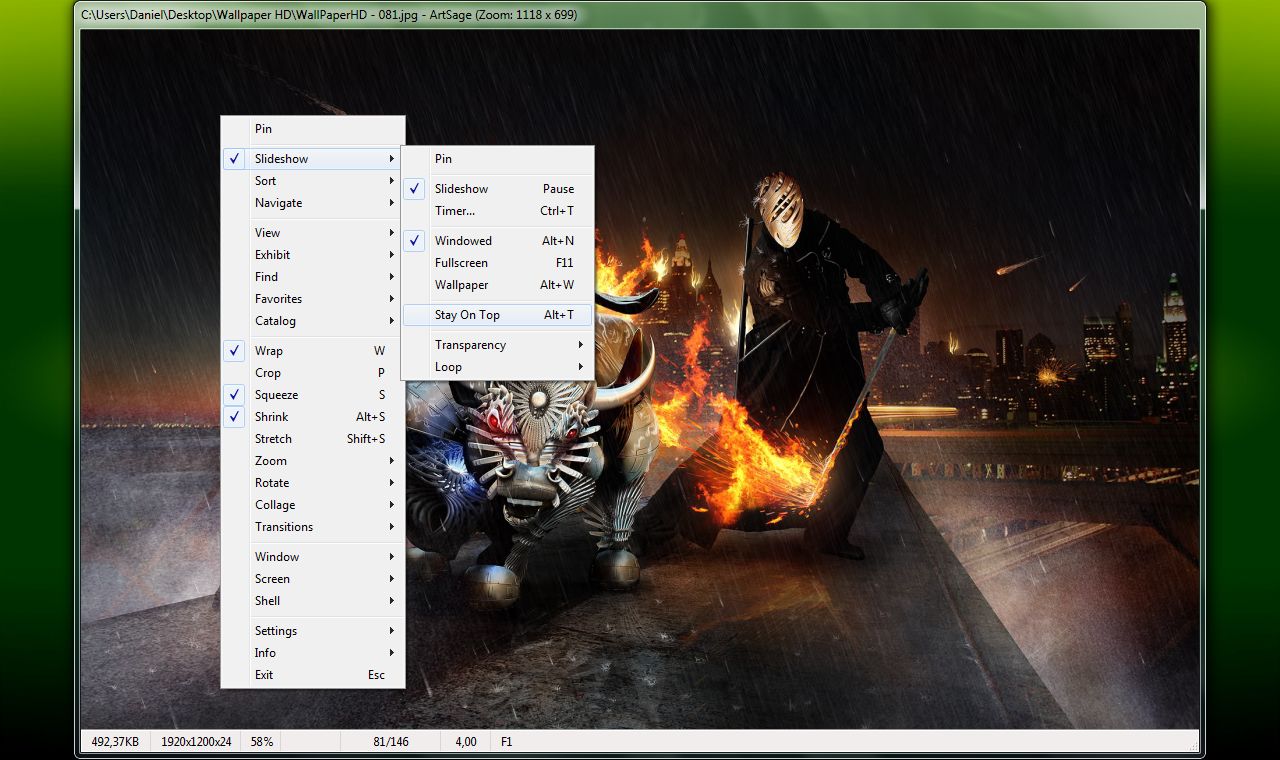Click the F1 help hint in status bar

tap(507, 742)
